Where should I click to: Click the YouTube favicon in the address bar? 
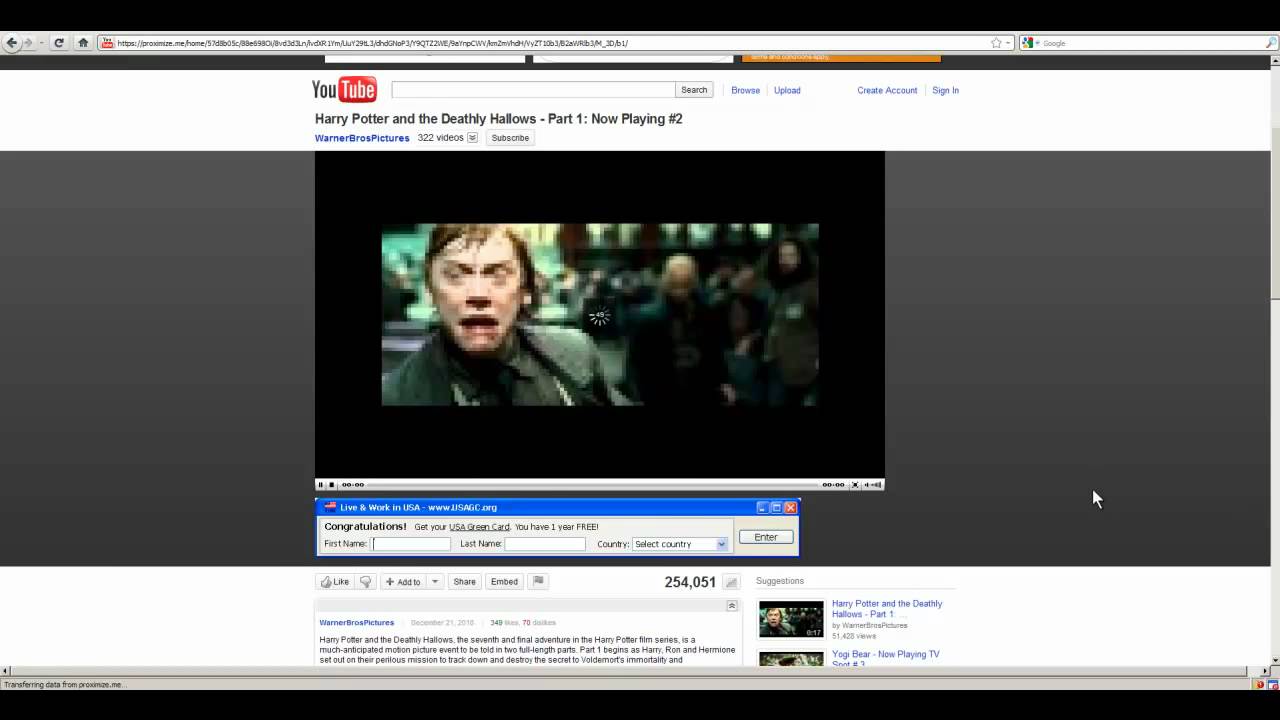click(x=107, y=43)
